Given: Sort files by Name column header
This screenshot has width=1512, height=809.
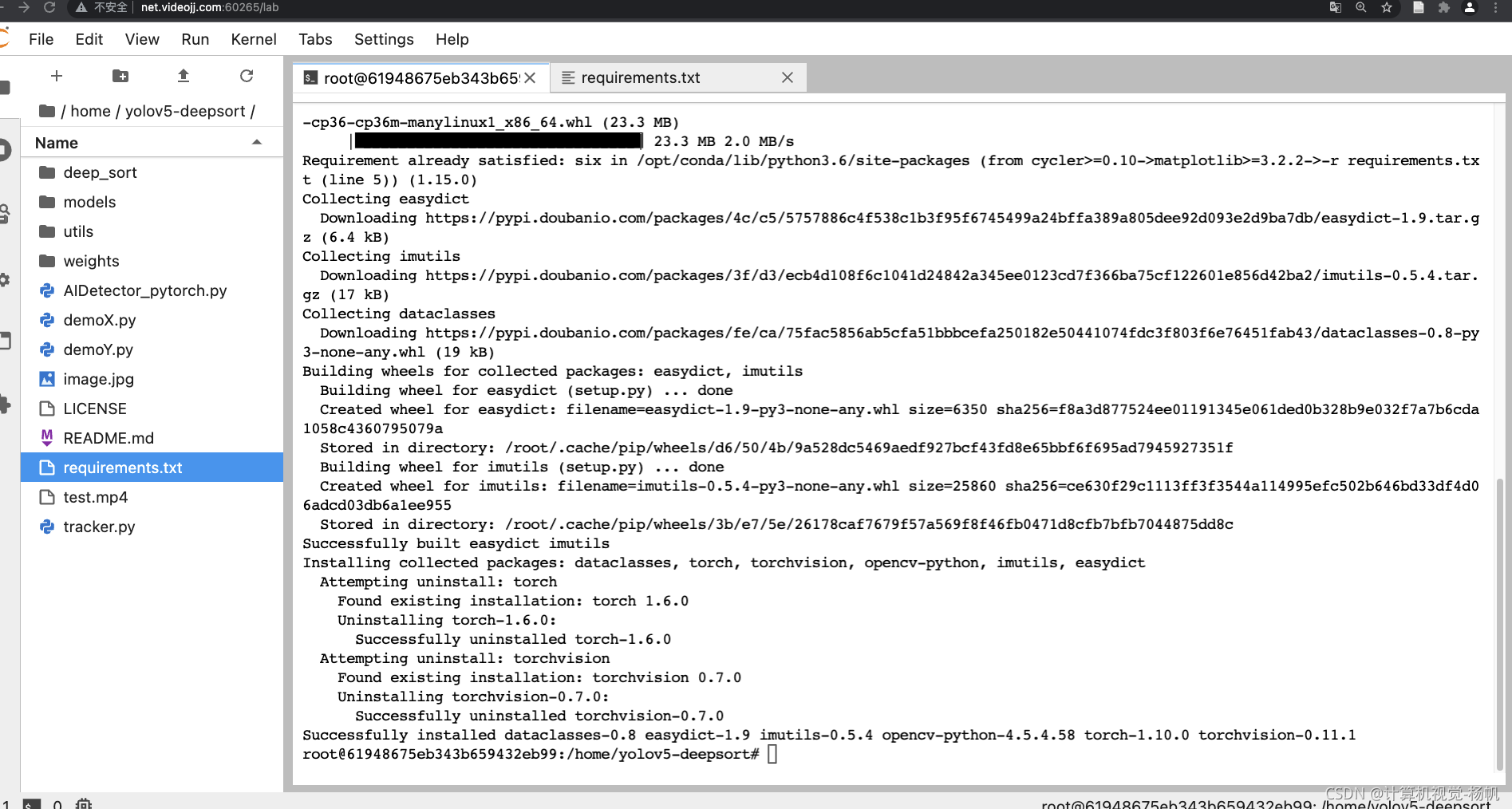Looking at the screenshot, I should click(152, 143).
